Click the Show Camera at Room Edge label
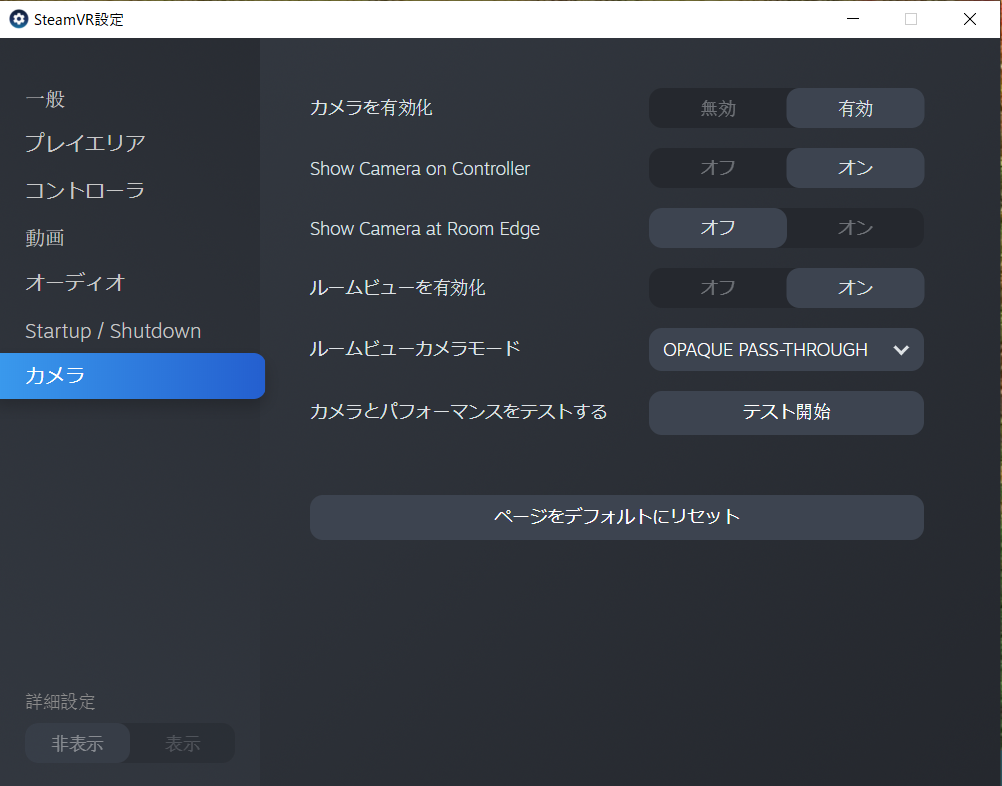The width and height of the screenshot is (1002, 786). (425, 229)
